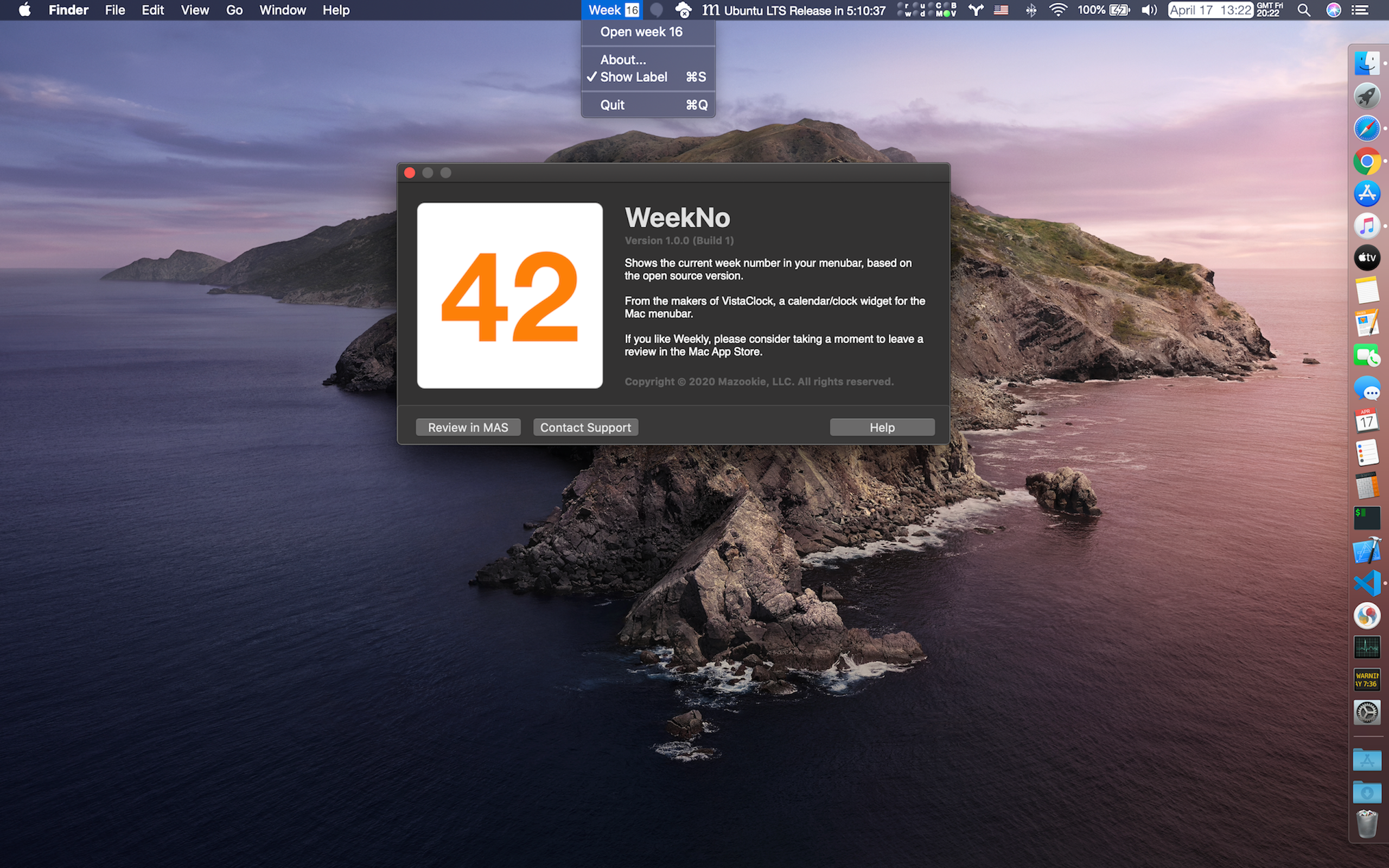Click the 100% battery indicator
Image resolution: width=1389 pixels, height=868 pixels.
tap(1104, 10)
